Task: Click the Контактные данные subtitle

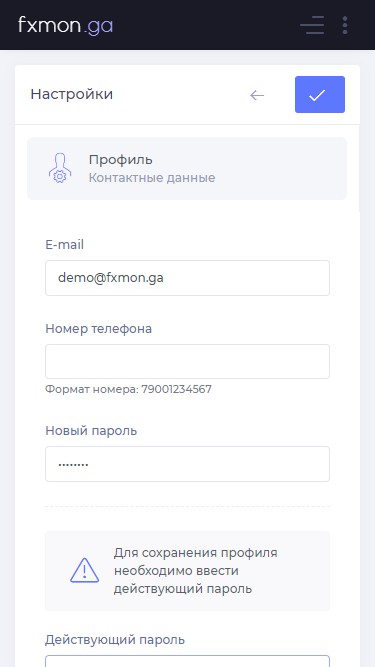Action: pos(152,178)
